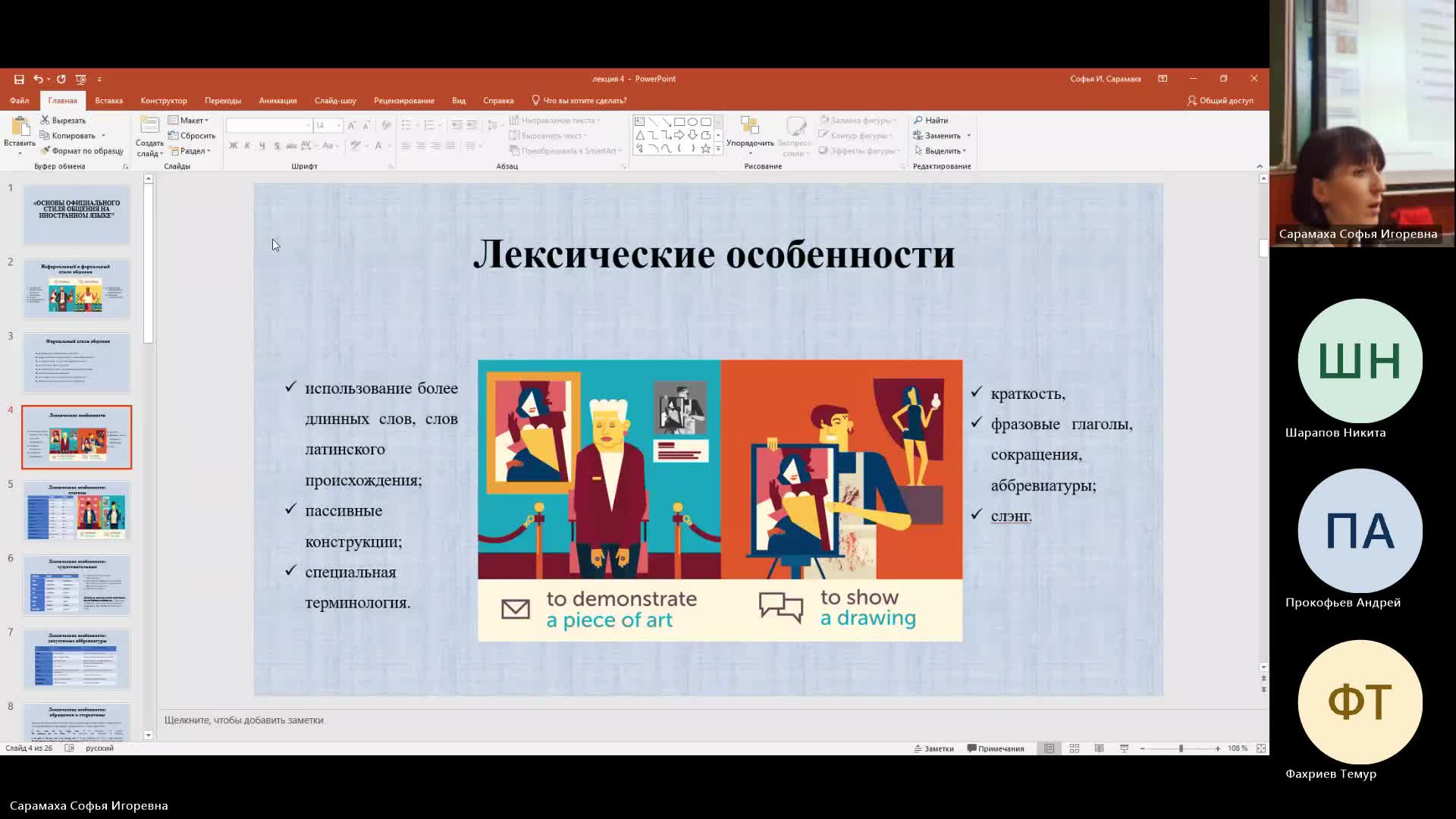Switch to the Конструктор ribbon tab

click(x=164, y=100)
